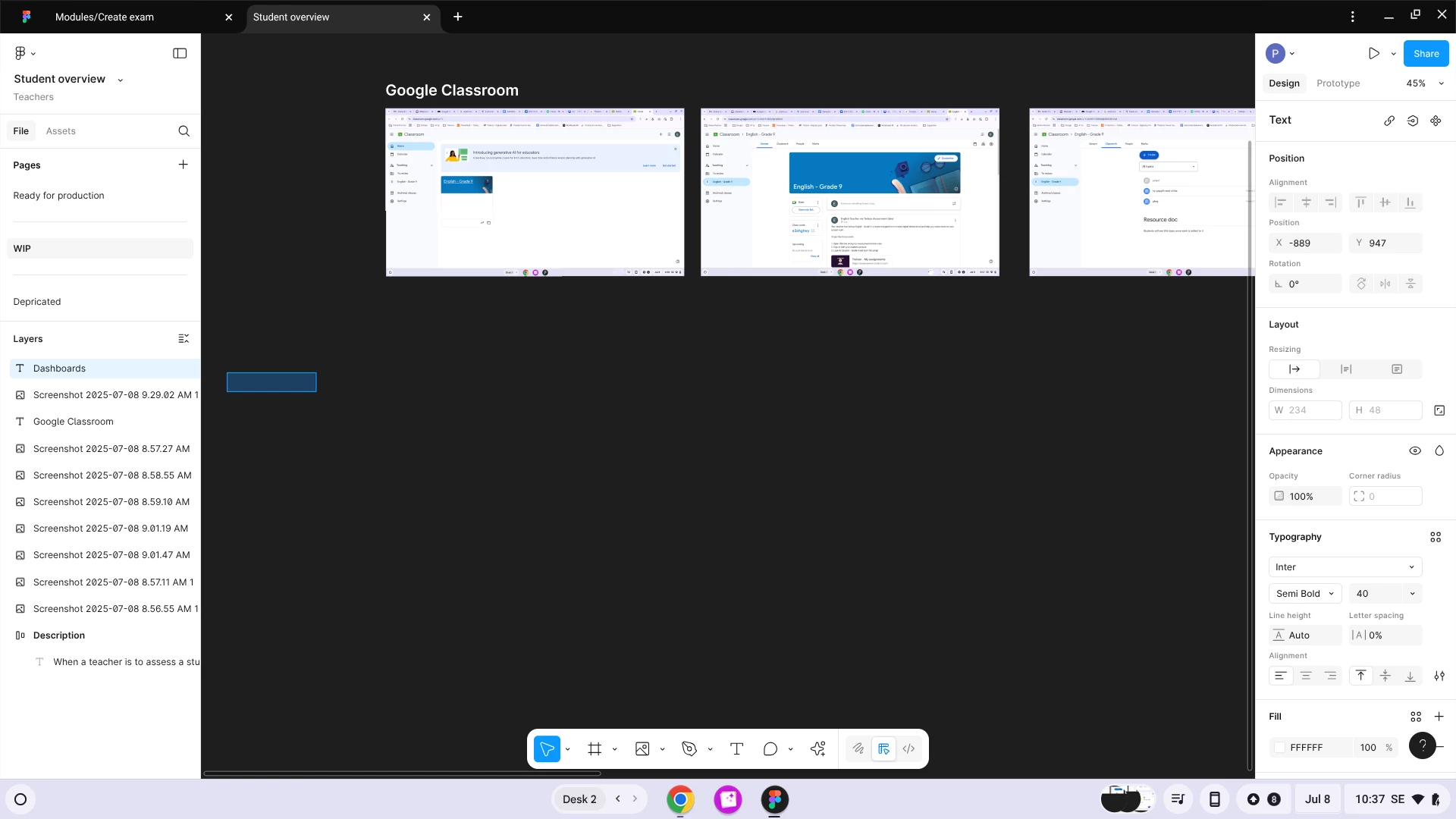The width and height of the screenshot is (1456, 819).
Task: Switch to the Prototype tab
Action: point(1338,83)
